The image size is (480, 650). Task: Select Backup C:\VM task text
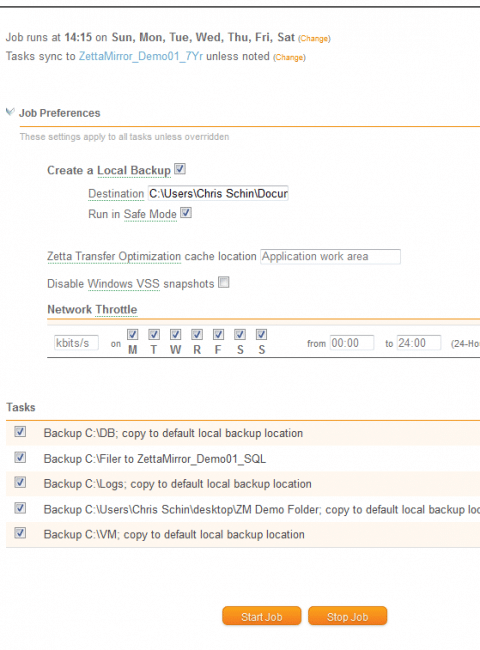174,534
